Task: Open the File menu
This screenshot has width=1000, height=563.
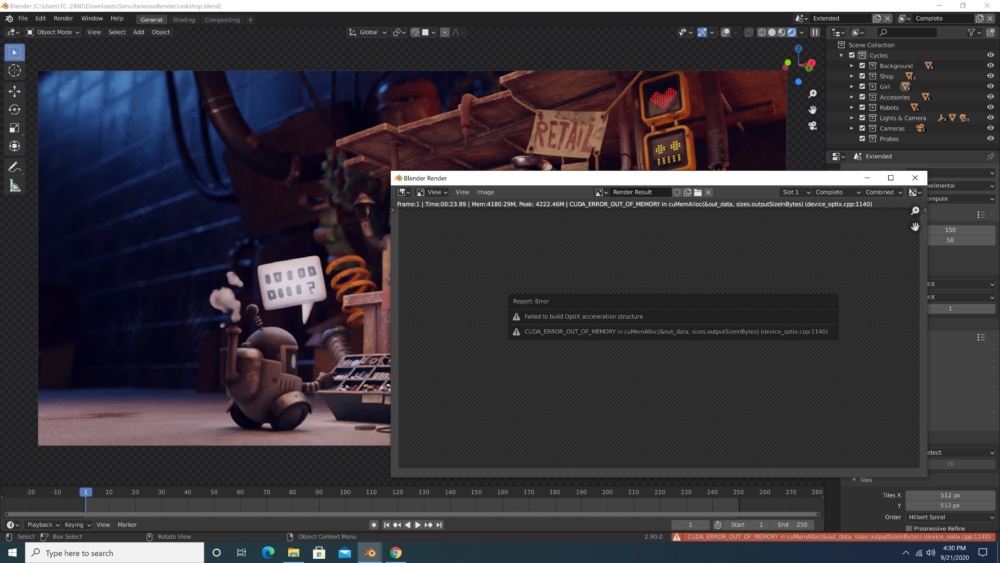Action: tap(23, 18)
